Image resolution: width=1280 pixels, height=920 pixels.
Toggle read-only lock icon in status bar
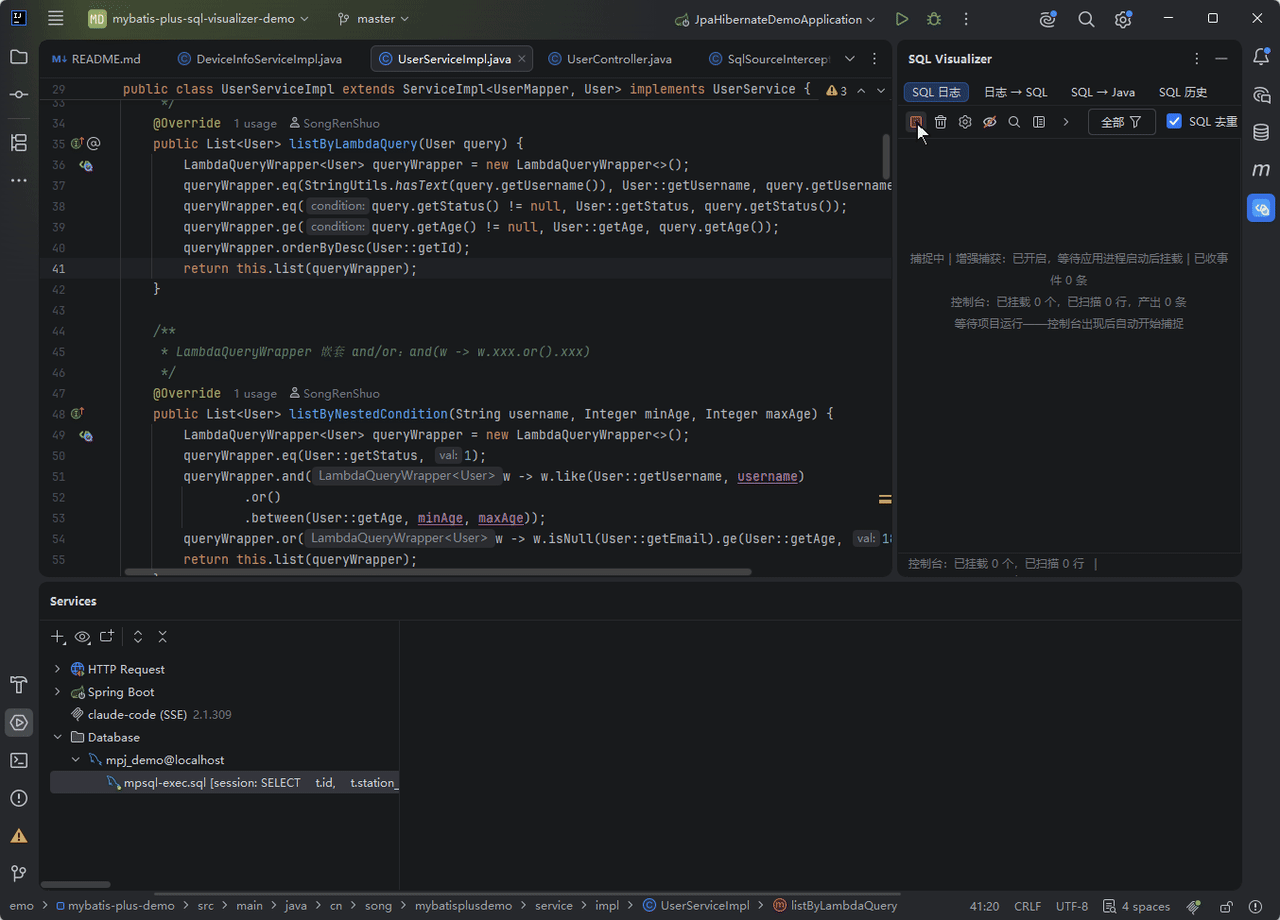1226,906
